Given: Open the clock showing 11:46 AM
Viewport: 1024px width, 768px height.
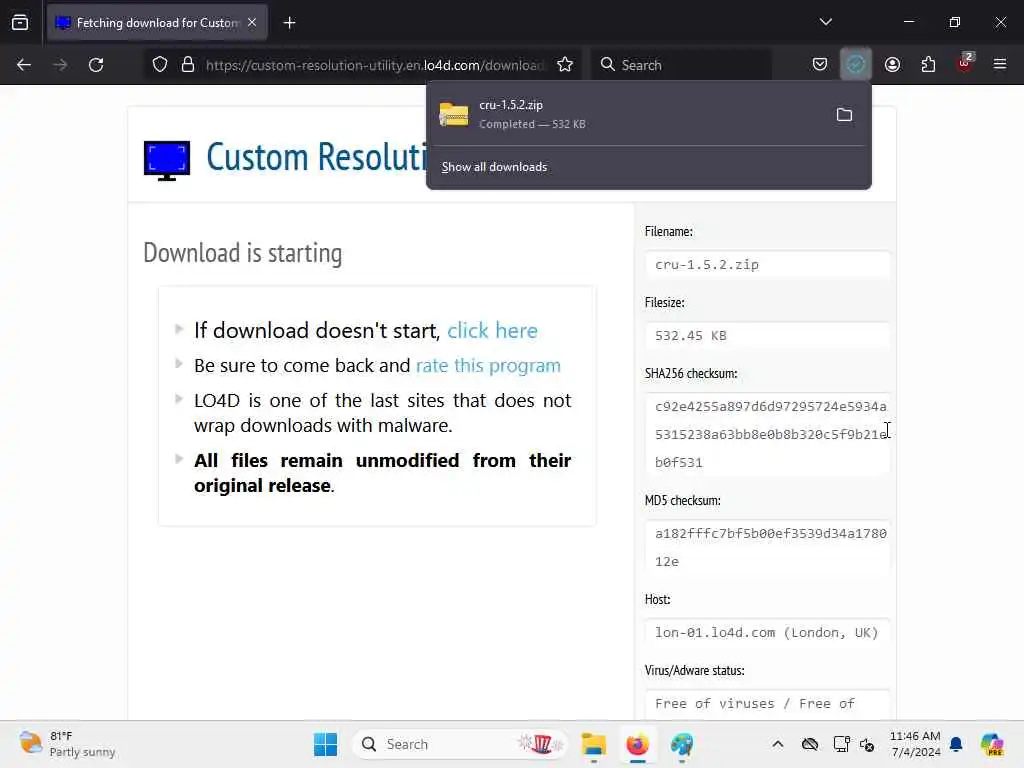Looking at the screenshot, I should [915, 744].
